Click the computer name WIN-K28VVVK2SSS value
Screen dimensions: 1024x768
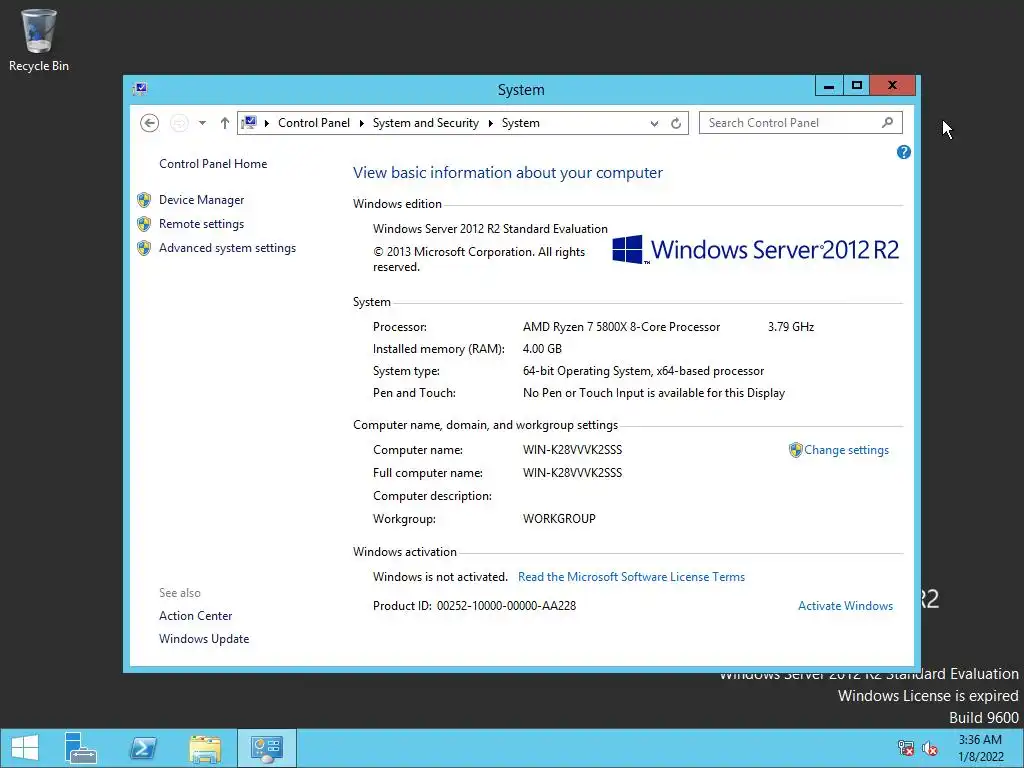pos(572,450)
